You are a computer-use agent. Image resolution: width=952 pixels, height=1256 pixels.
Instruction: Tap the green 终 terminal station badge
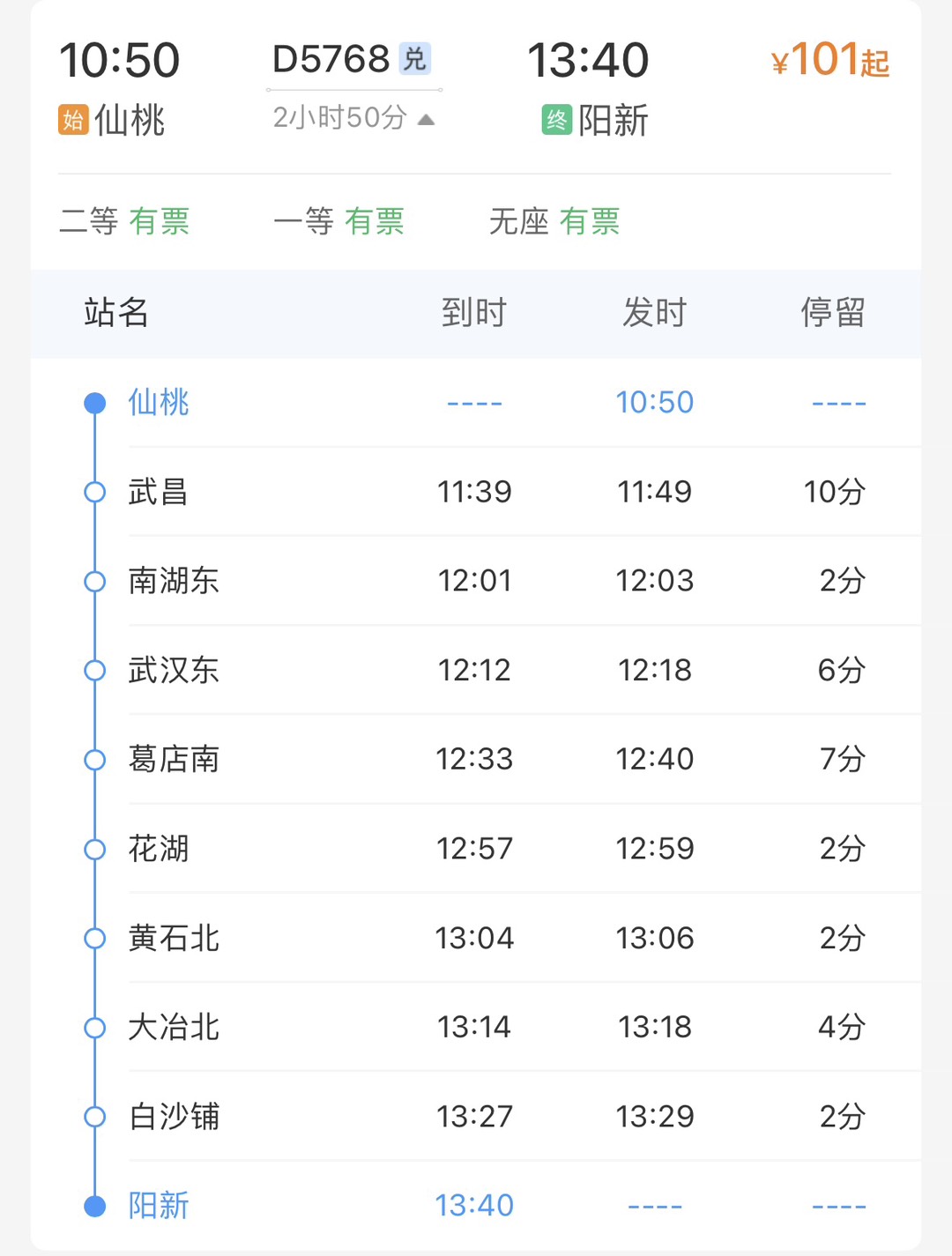[x=556, y=119]
